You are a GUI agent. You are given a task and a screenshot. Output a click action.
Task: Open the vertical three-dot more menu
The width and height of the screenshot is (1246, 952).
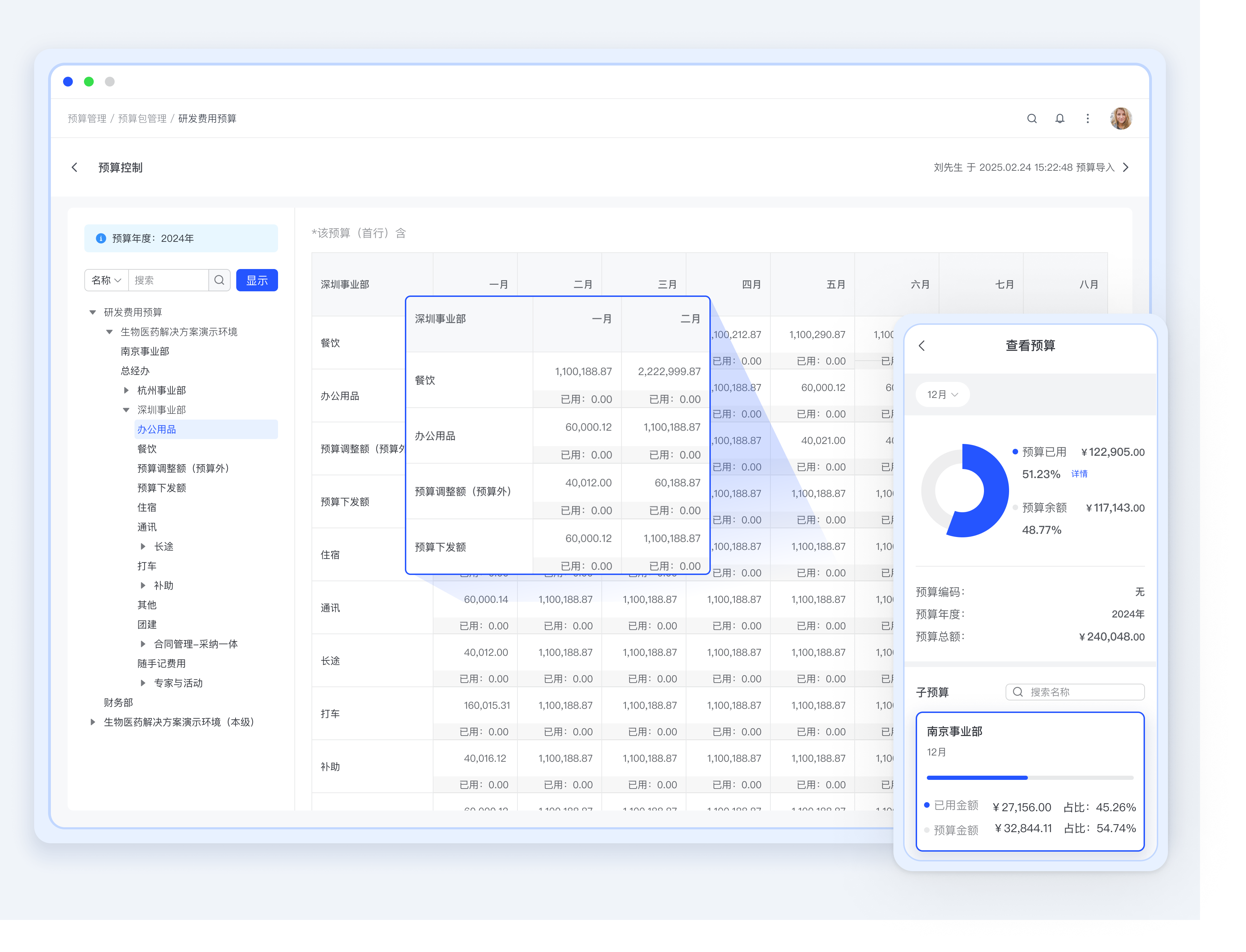[1087, 118]
